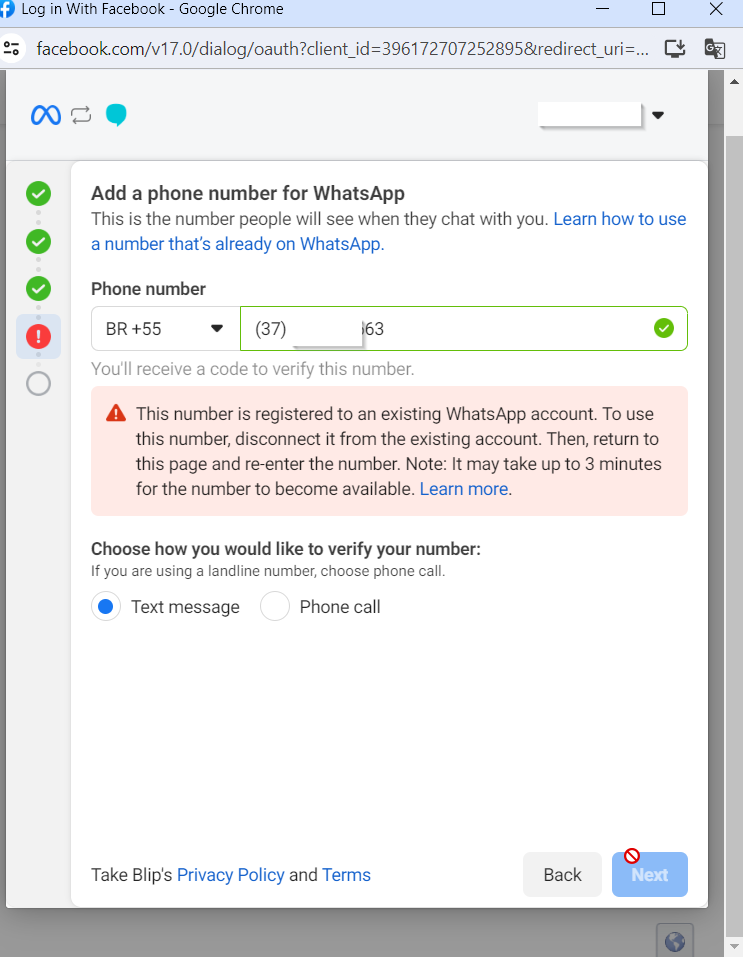Click the Phone number field label

coord(148,289)
